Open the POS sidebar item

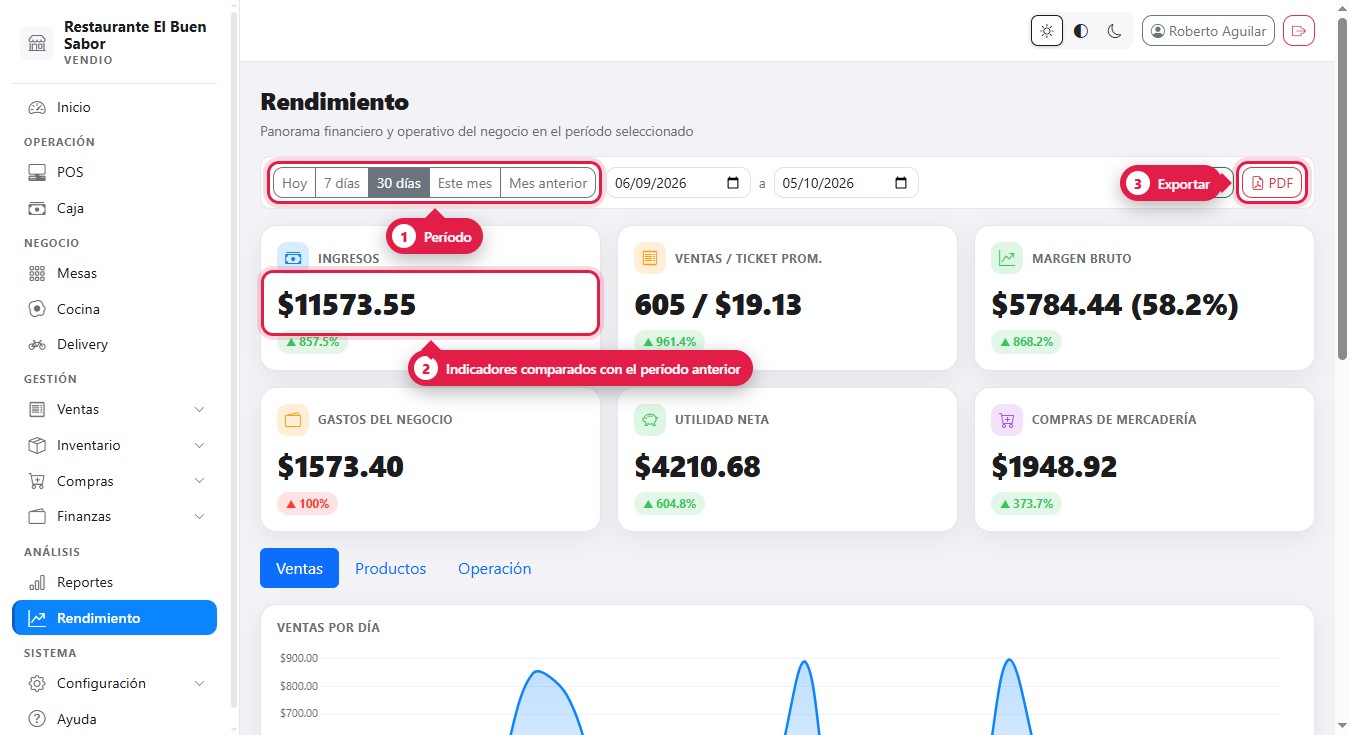tap(114, 172)
